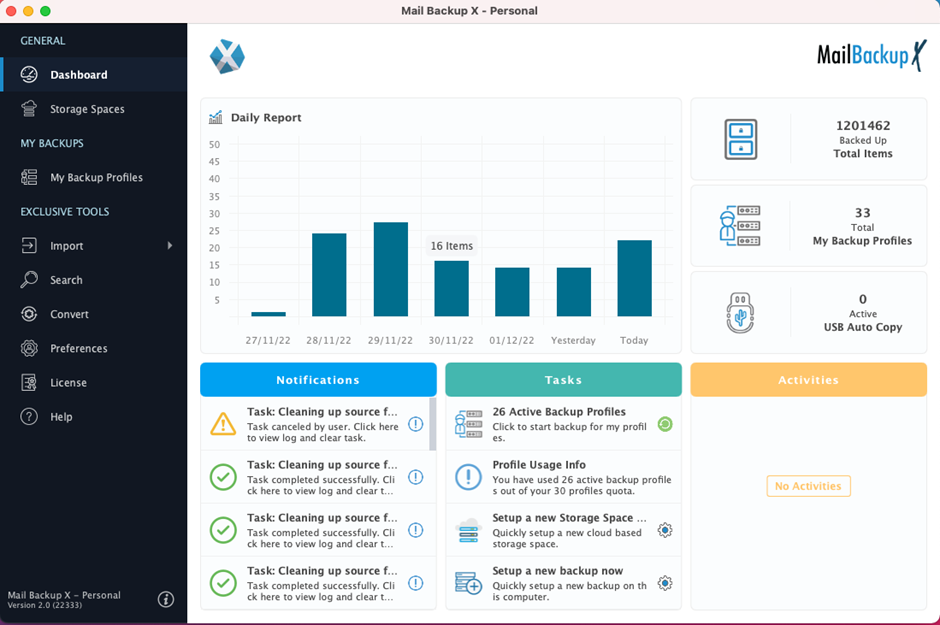The image size is (940, 625).
Task: Click the MailBackup X brand logo
Action: [x=872, y=56]
